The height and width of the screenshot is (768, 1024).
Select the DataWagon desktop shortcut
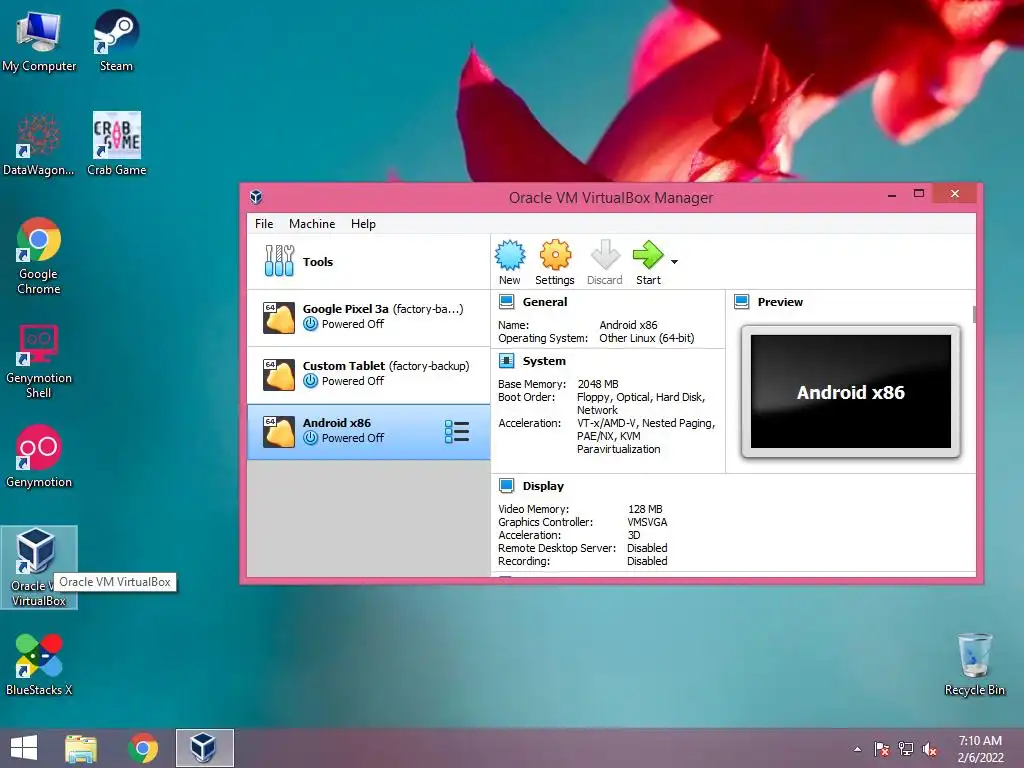[39, 144]
